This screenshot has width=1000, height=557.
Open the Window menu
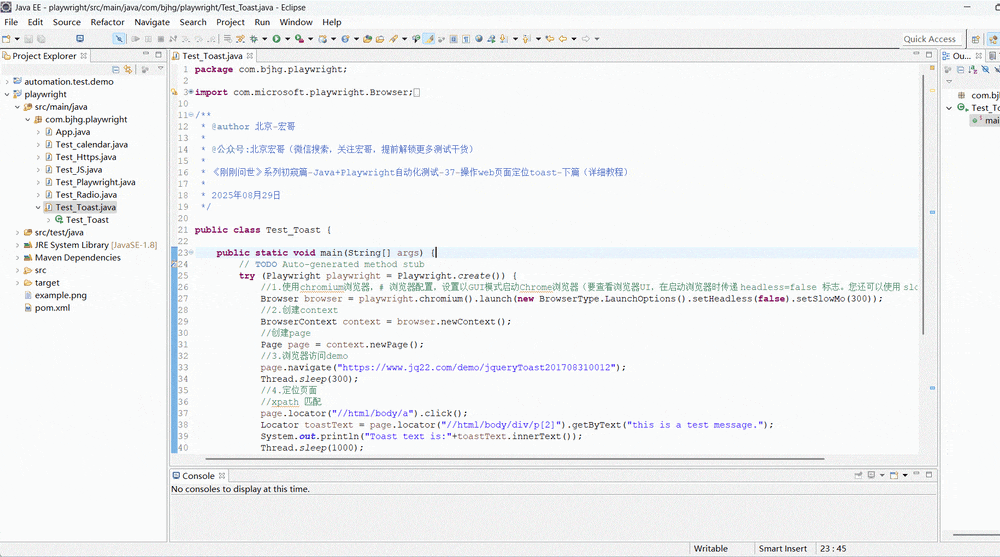[x=296, y=22]
